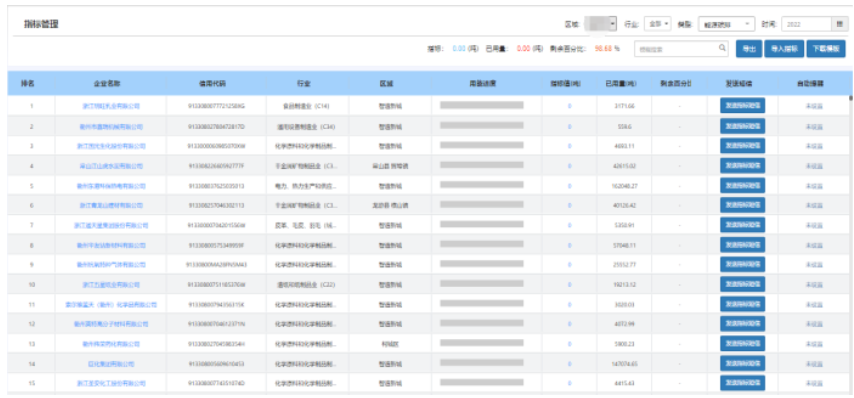Image resolution: width=854 pixels, height=398 pixels.
Task: Send SMS for row with usage 558.6
Action: (x=742, y=126)
